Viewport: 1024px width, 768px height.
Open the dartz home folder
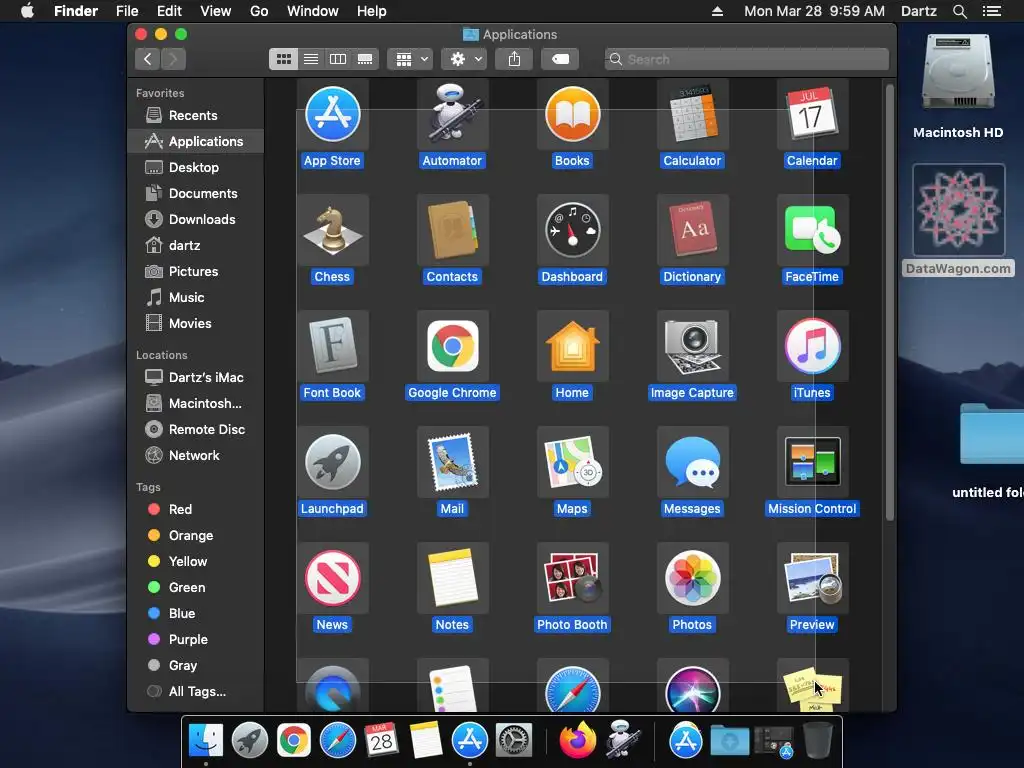point(195,246)
